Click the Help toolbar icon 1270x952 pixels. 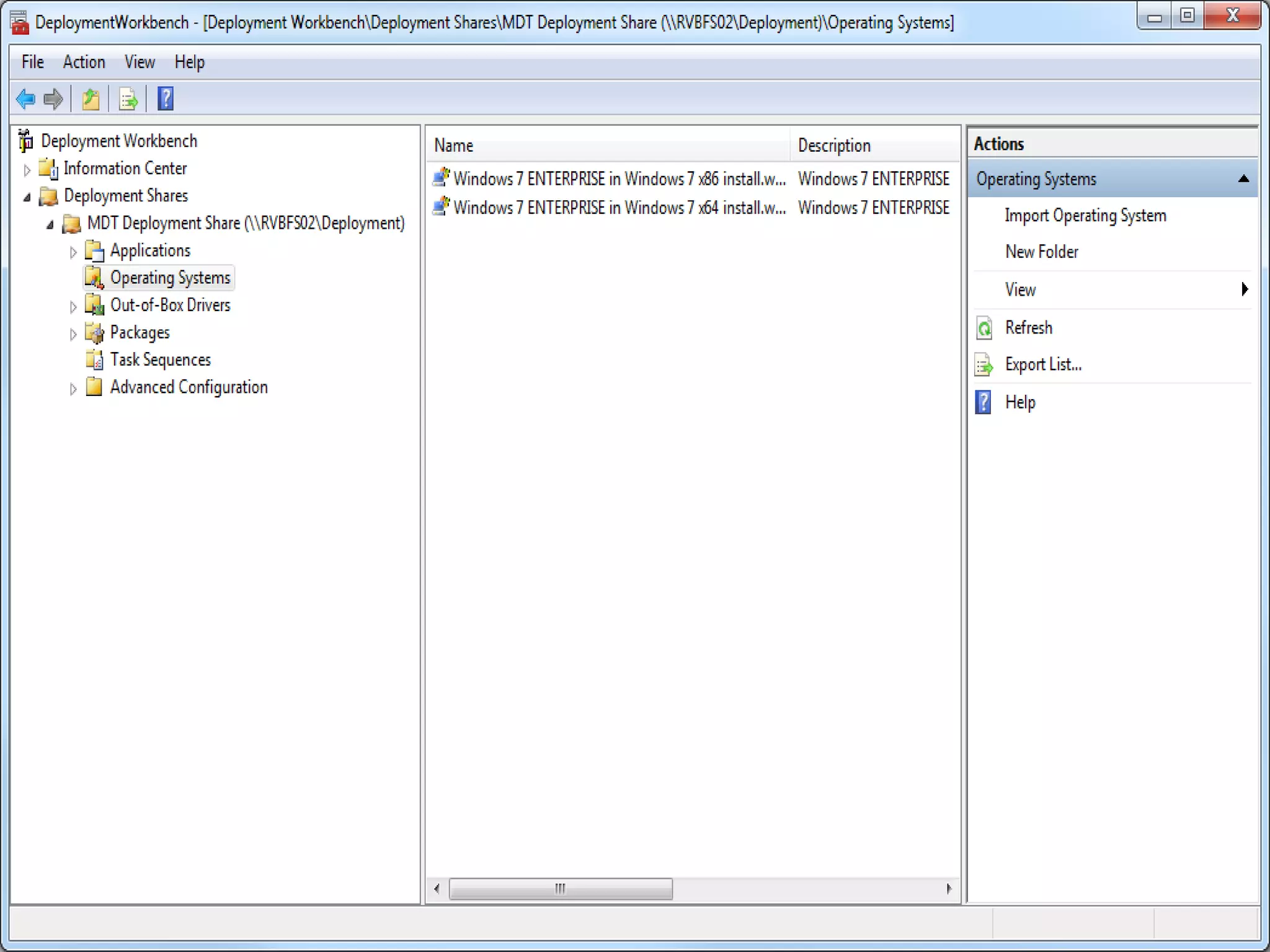click(x=166, y=99)
